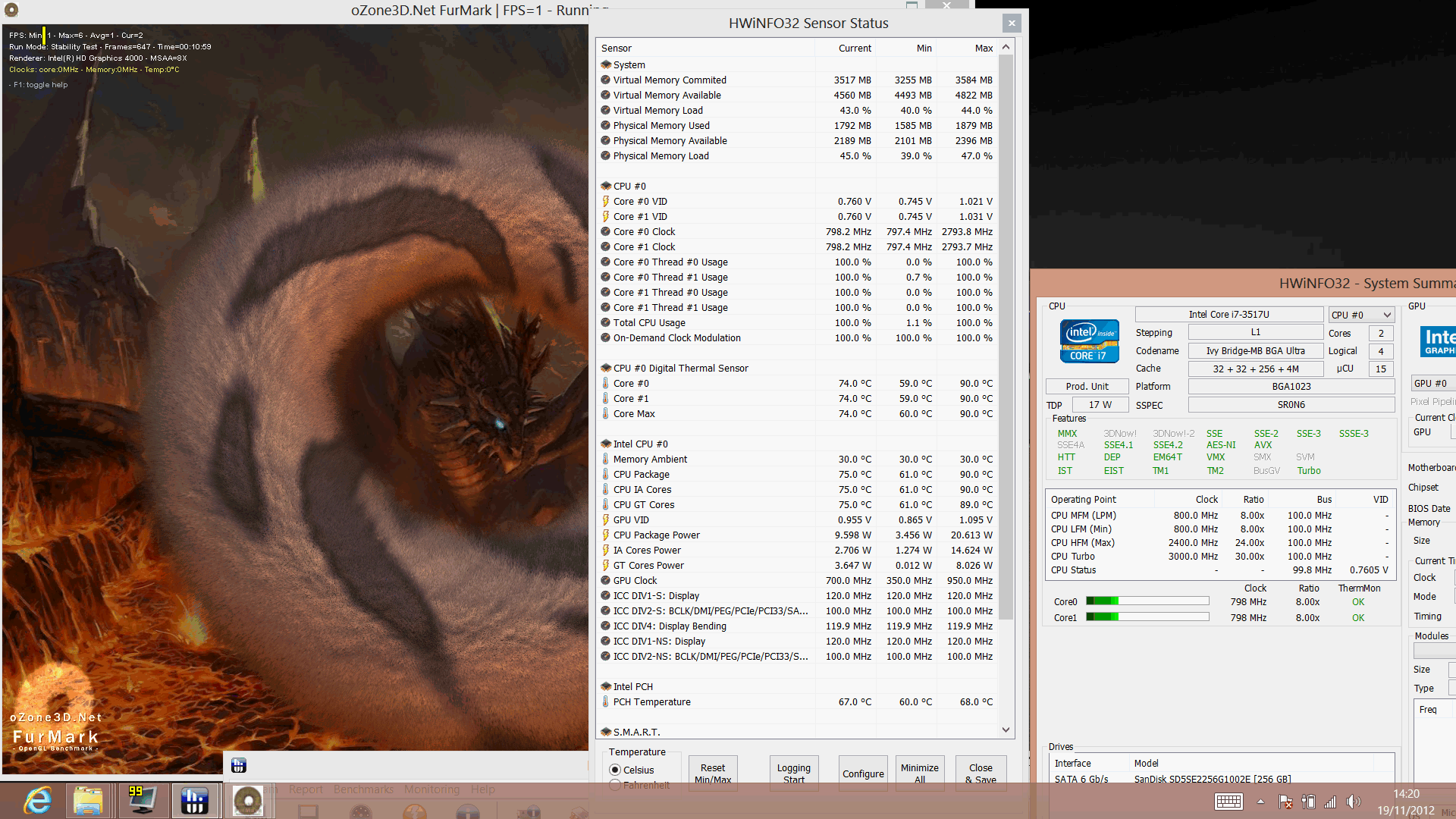Click the Intel Graphics logo in GPU panel
The height and width of the screenshot is (819, 1456).
pyautogui.click(x=1439, y=340)
